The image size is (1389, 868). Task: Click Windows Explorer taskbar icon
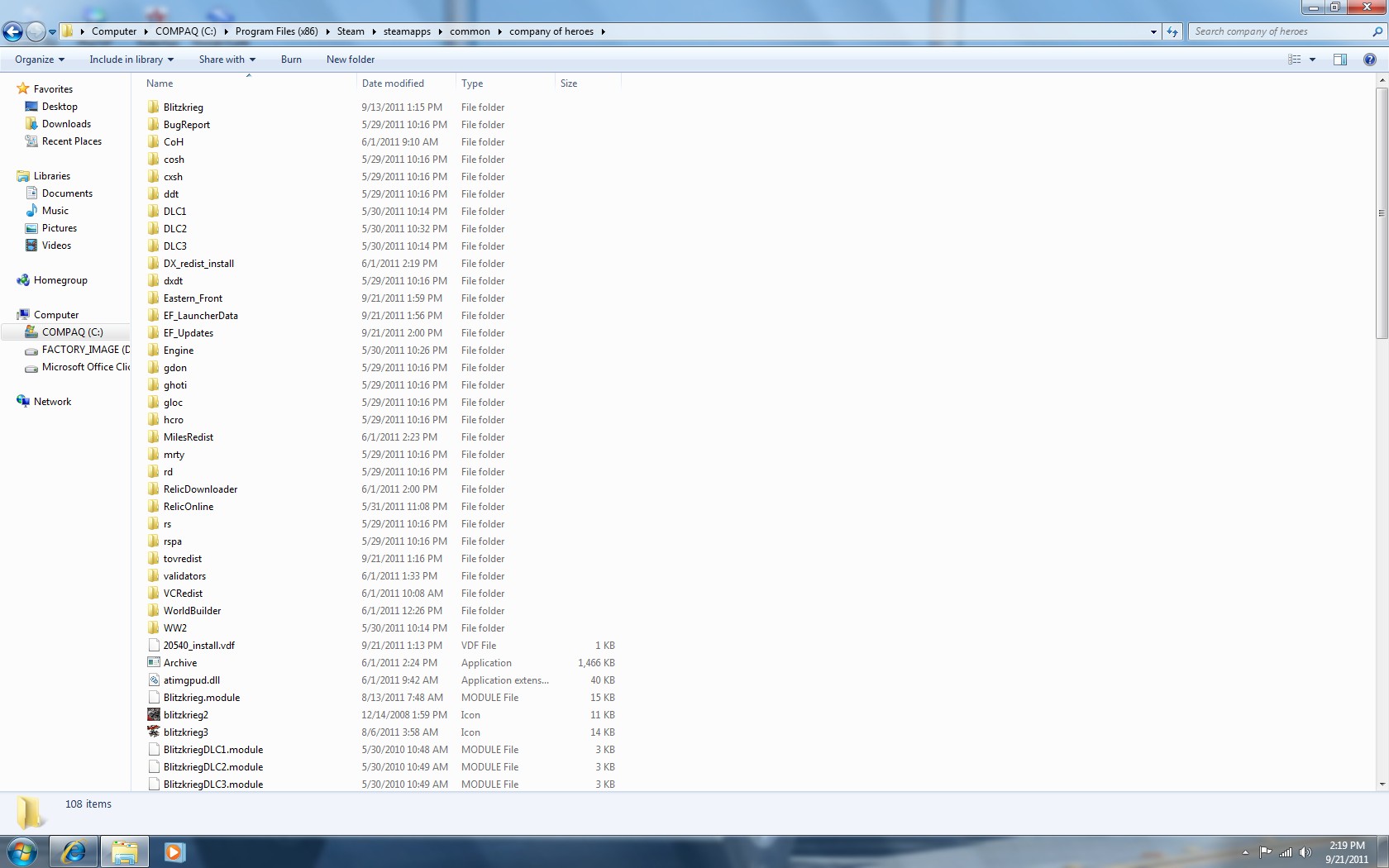click(x=125, y=851)
